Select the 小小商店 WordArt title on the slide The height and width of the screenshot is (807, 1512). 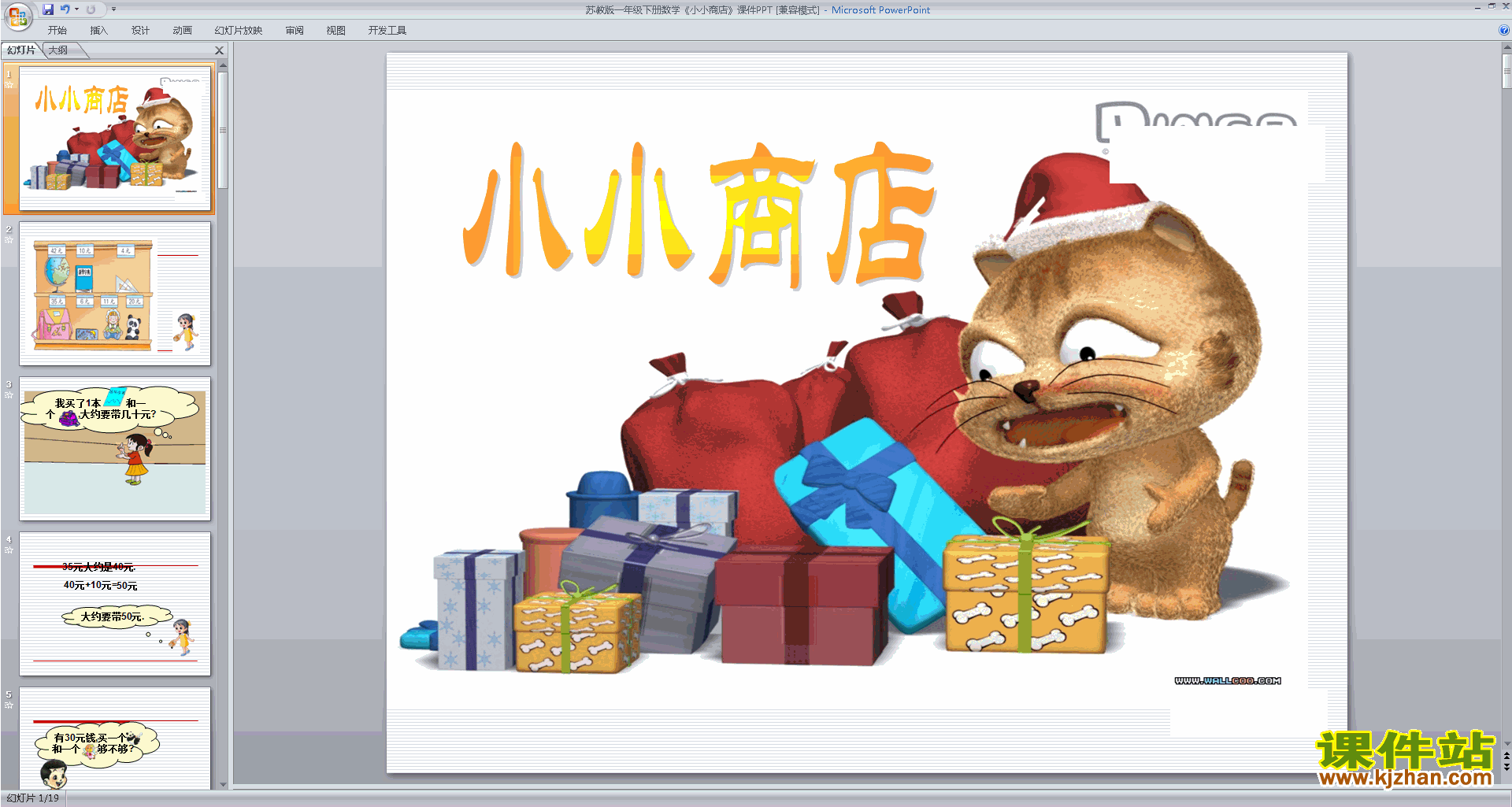(699, 216)
